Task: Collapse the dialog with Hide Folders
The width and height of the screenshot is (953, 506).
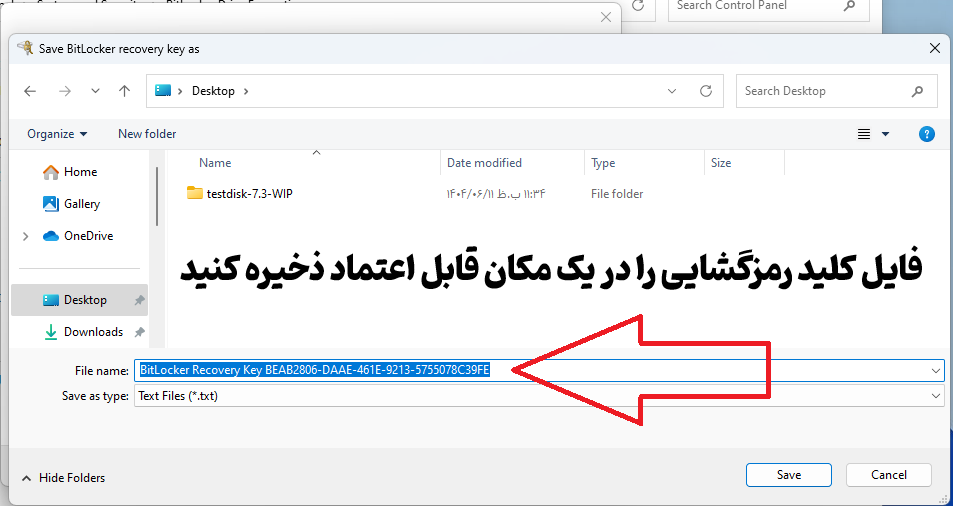Action: 62,478
